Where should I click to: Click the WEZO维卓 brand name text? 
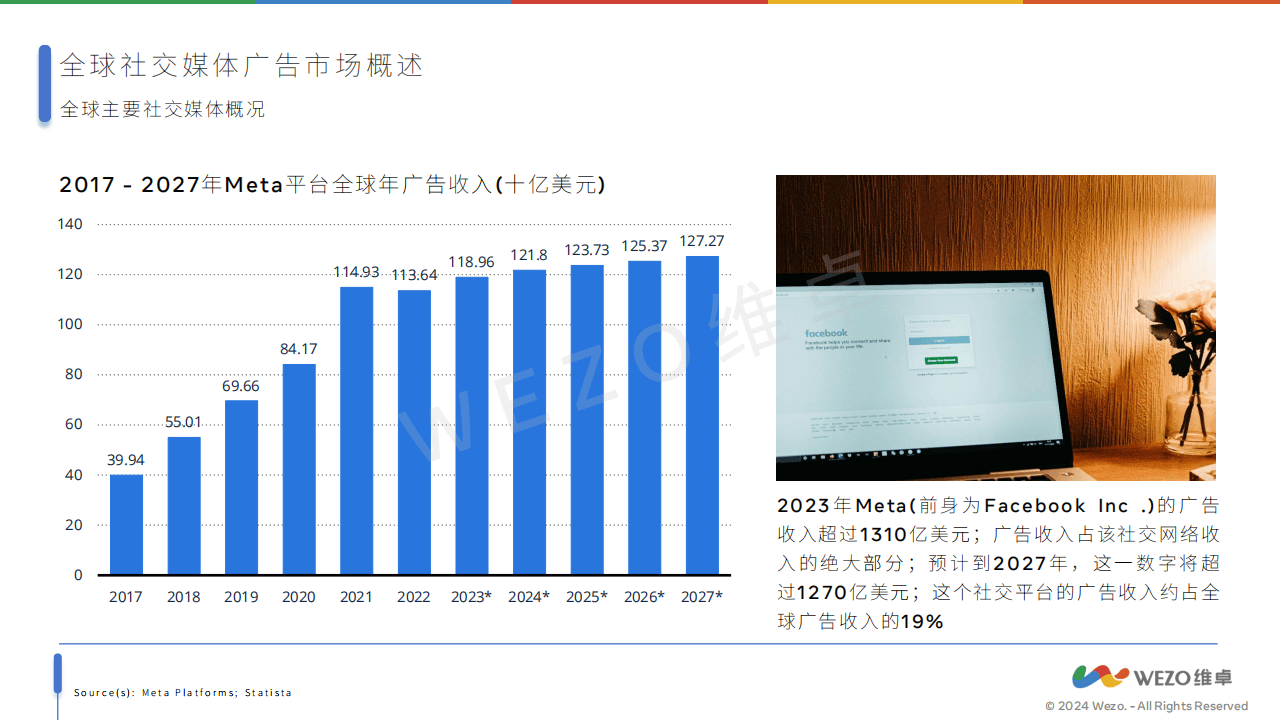pyautogui.click(x=1184, y=678)
